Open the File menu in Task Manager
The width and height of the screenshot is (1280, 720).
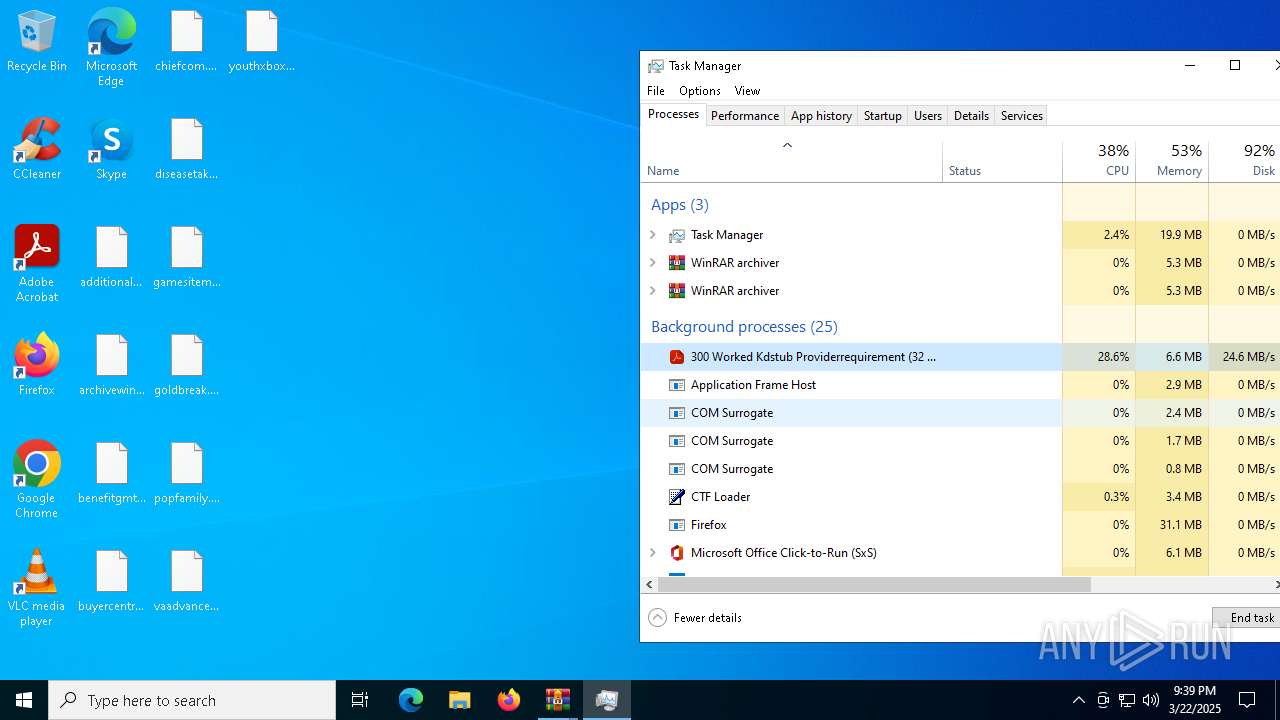[x=656, y=91]
